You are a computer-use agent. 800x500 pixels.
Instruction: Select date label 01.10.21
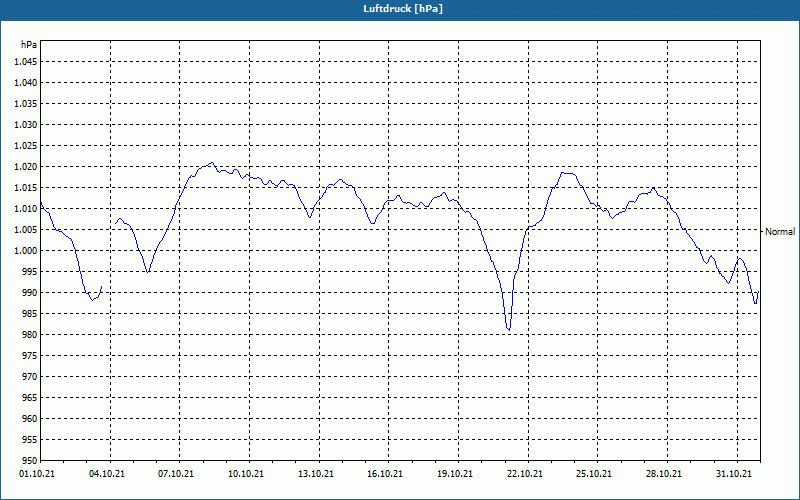[x=37, y=474]
